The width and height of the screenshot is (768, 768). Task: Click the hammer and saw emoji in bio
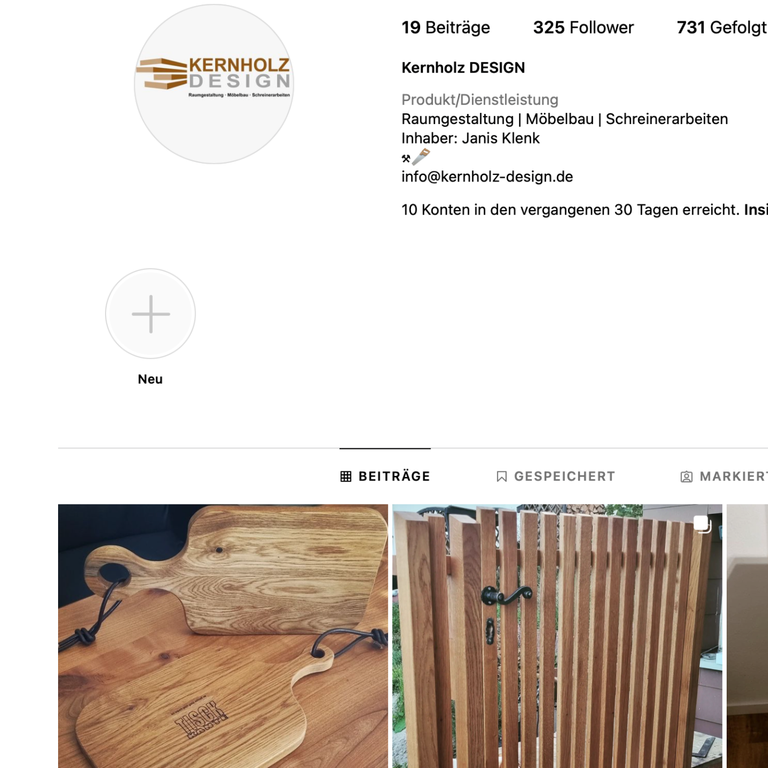click(416, 158)
